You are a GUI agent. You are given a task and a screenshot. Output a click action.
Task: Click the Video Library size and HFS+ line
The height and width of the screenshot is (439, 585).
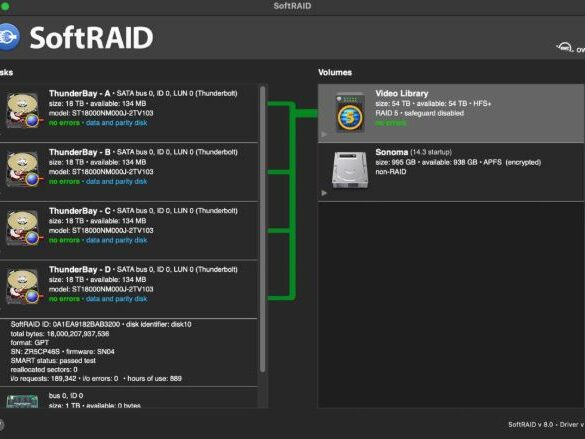click(433, 103)
